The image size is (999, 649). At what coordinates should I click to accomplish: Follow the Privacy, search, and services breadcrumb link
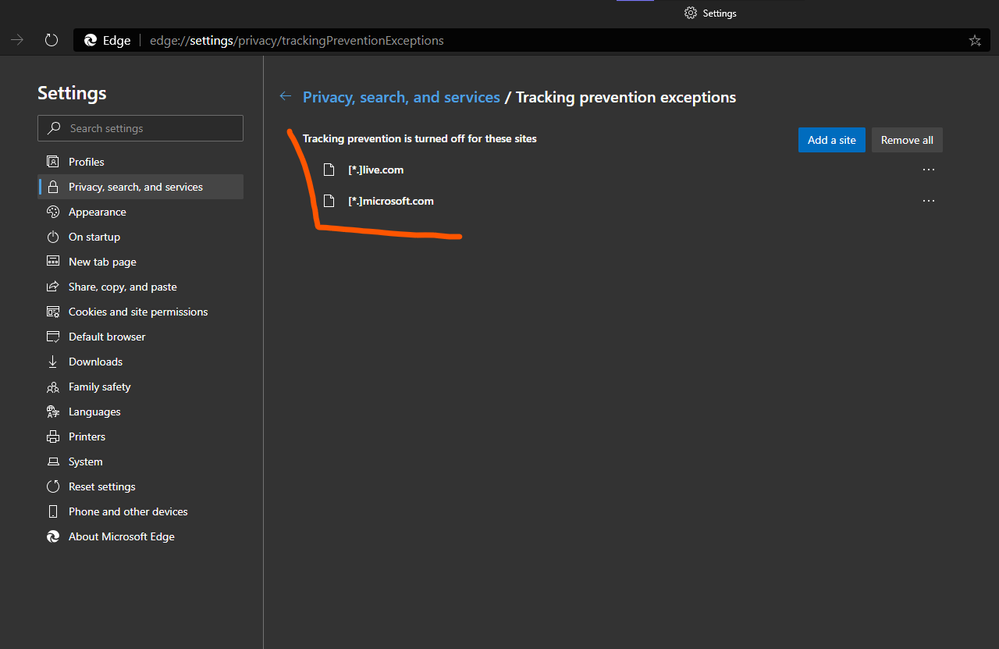point(401,97)
